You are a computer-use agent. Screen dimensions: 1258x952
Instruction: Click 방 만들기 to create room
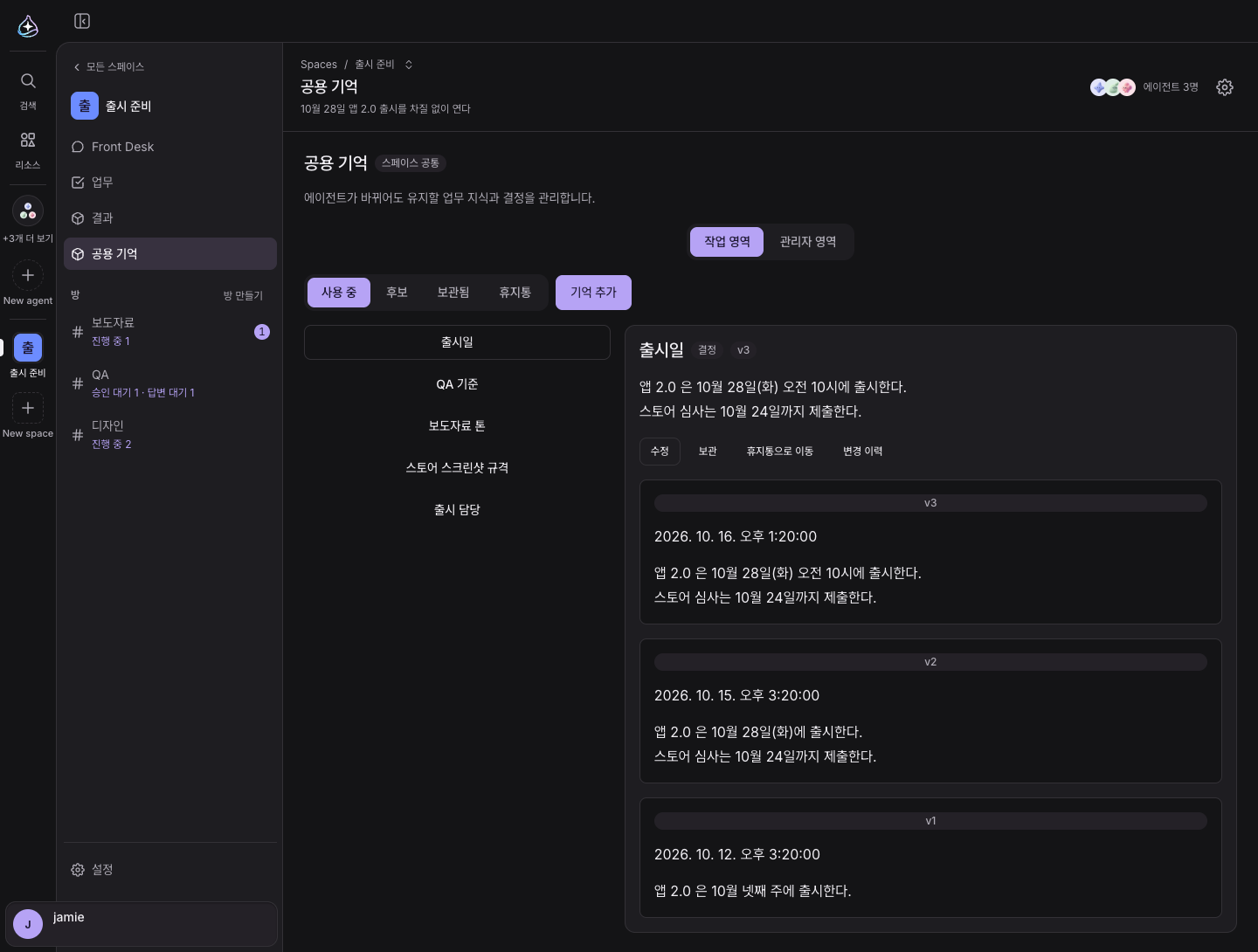pyautogui.click(x=243, y=296)
